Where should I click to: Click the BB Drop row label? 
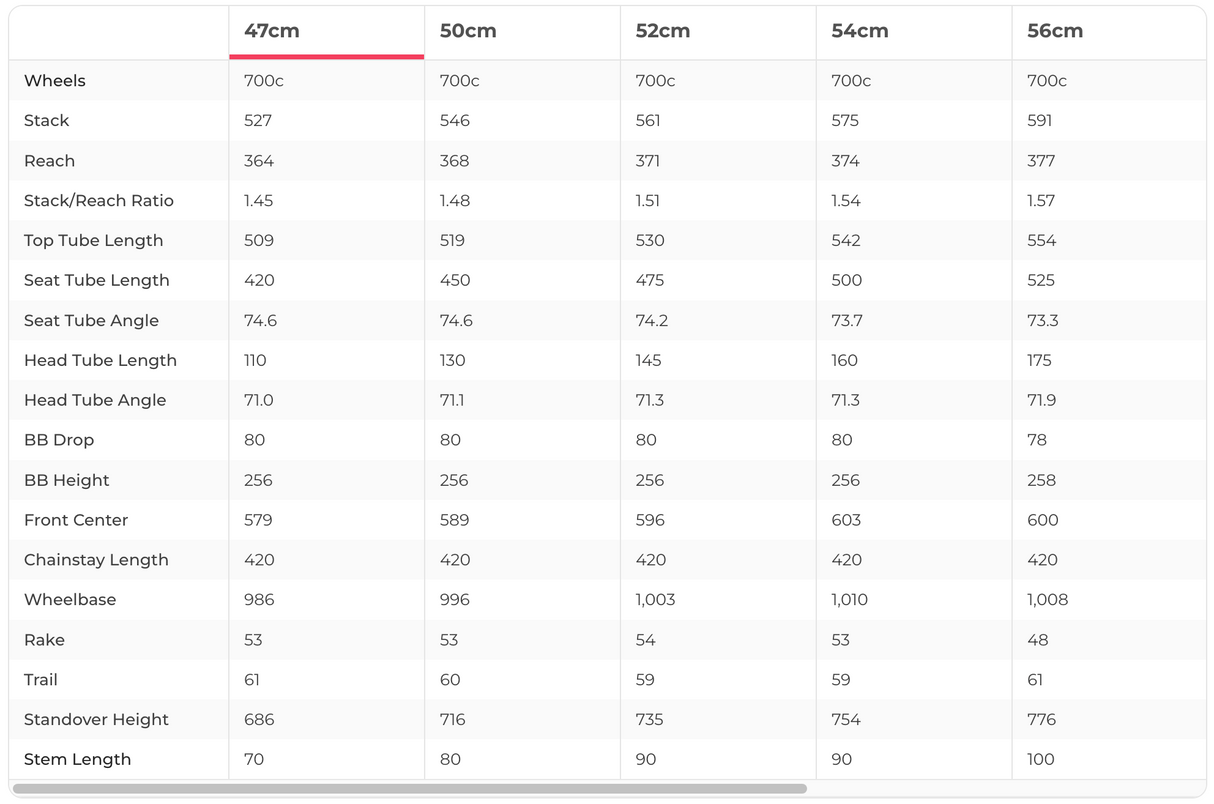(59, 440)
